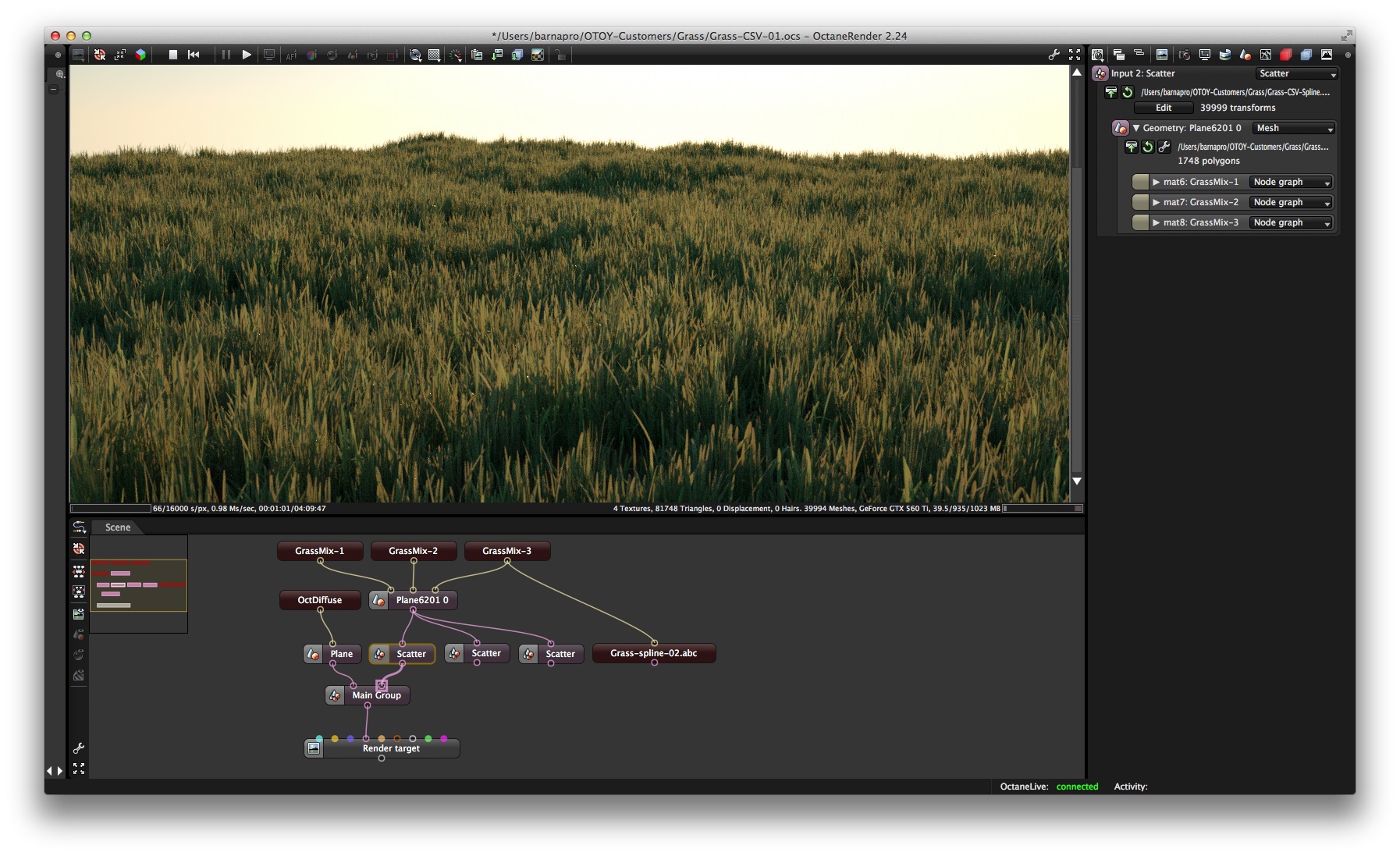Click the save render image icon
The height and width of the screenshot is (856, 1400).
click(x=497, y=55)
